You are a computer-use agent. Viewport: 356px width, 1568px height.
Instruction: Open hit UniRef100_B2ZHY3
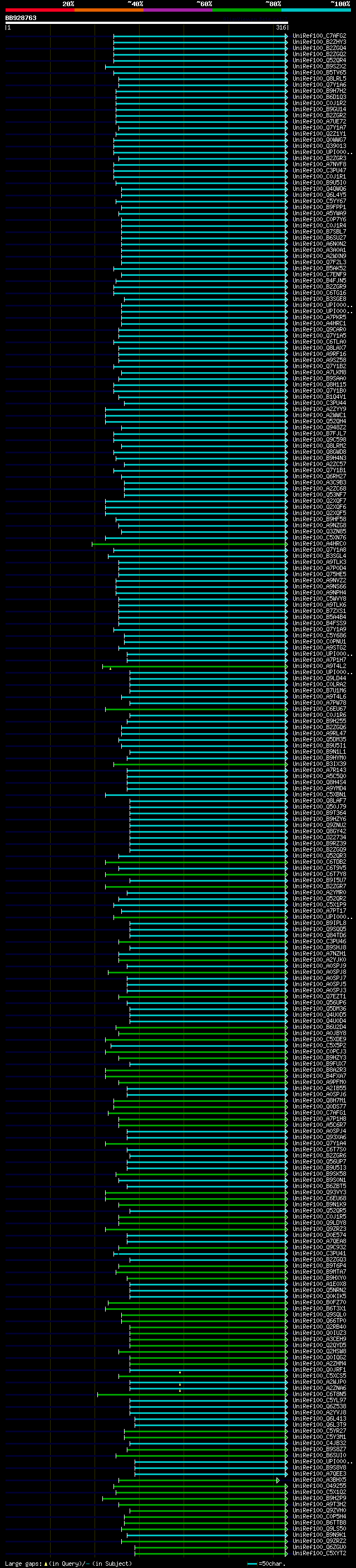(319, 42)
